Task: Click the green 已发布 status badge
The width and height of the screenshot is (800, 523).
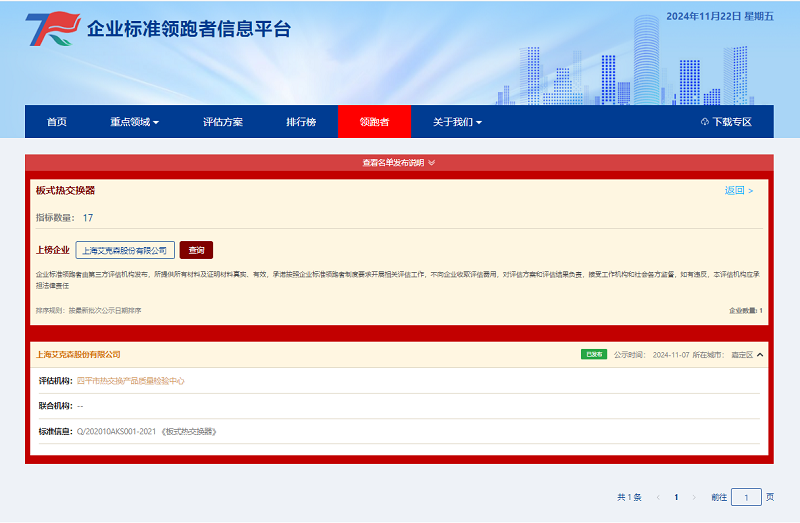Action: click(594, 355)
